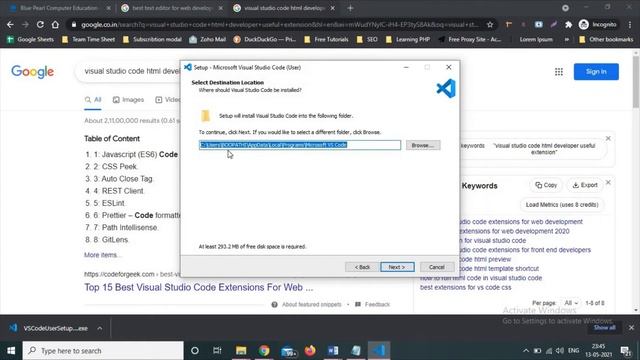Click the Google logo
The image size is (640, 360).
(33, 72)
